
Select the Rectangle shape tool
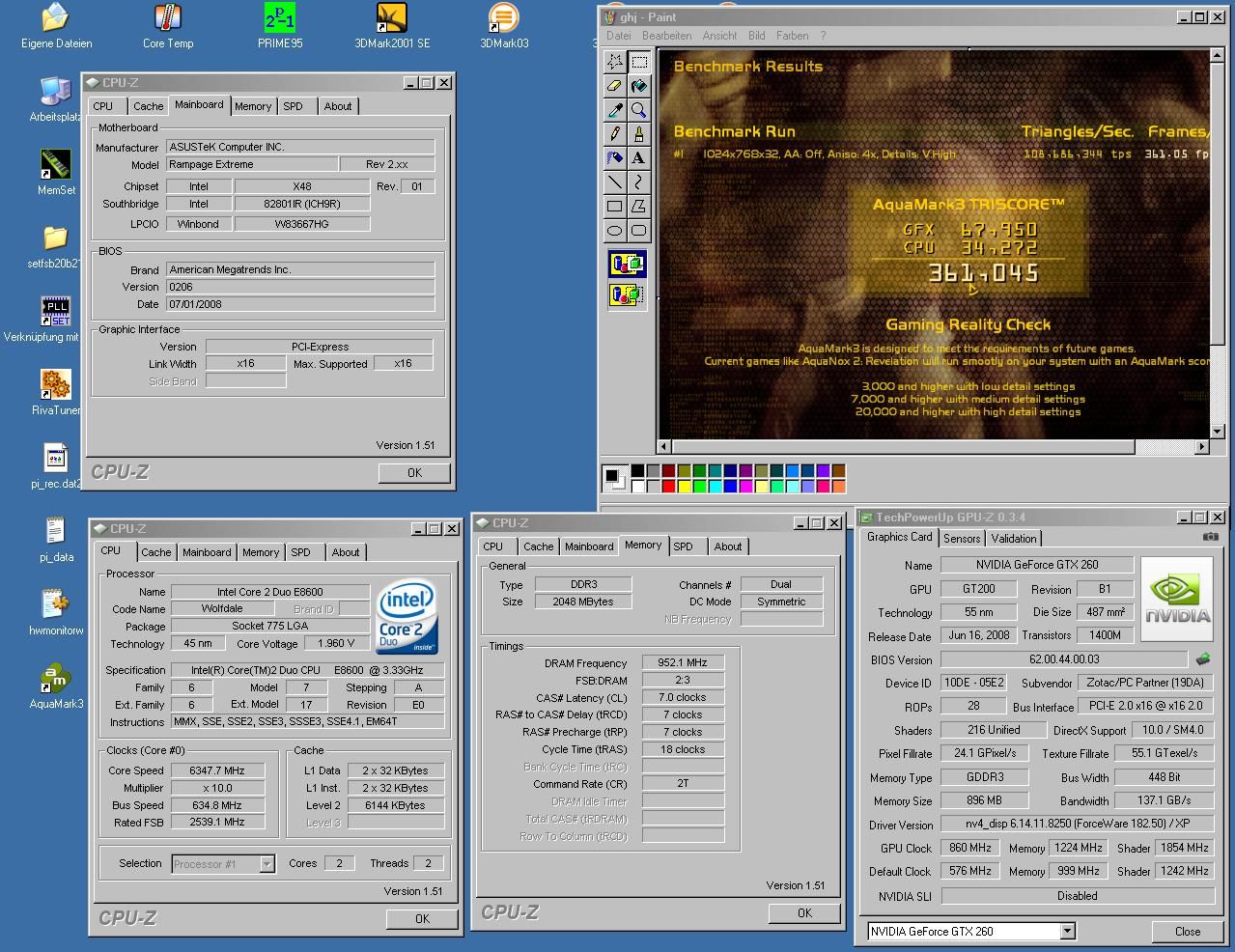tap(615, 207)
